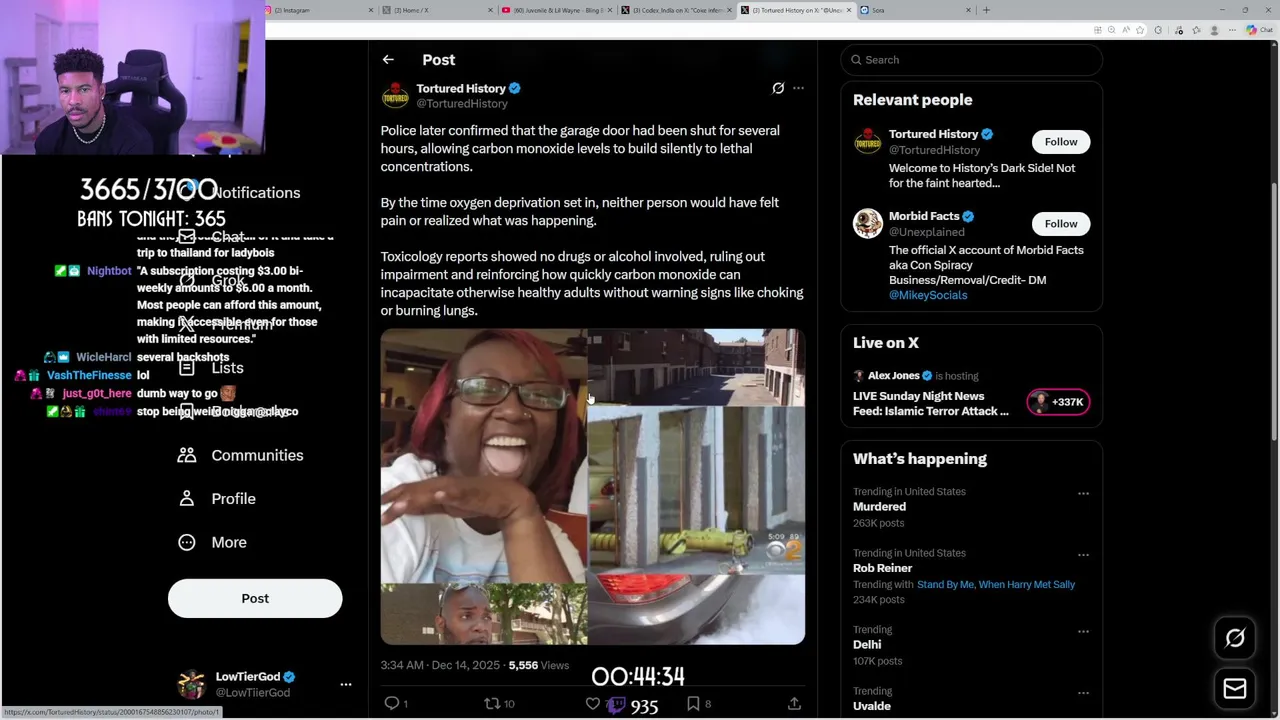Click the Delhi trending topic
Image resolution: width=1280 pixels, height=720 pixels.
867,645
